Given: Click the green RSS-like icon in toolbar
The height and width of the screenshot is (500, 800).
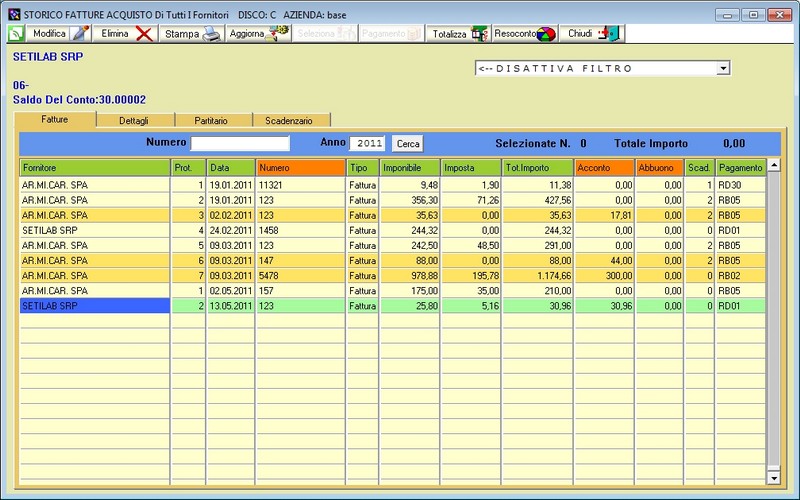Looking at the screenshot, I should (16, 34).
